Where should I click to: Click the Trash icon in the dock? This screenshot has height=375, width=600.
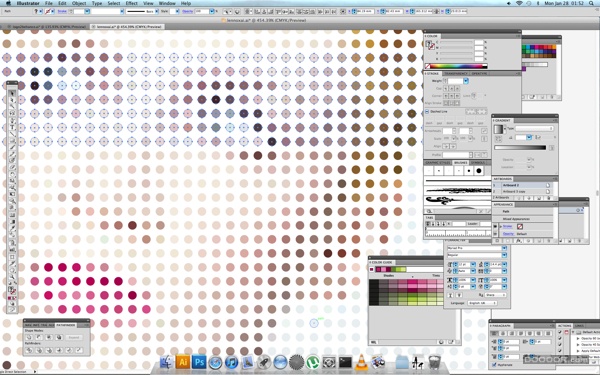(x=434, y=362)
